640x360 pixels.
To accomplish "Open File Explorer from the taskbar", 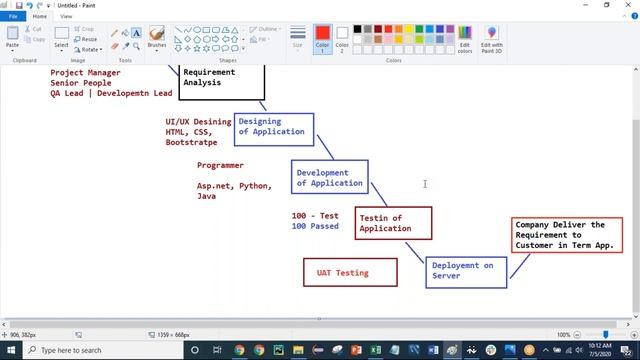I will point(298,350).
